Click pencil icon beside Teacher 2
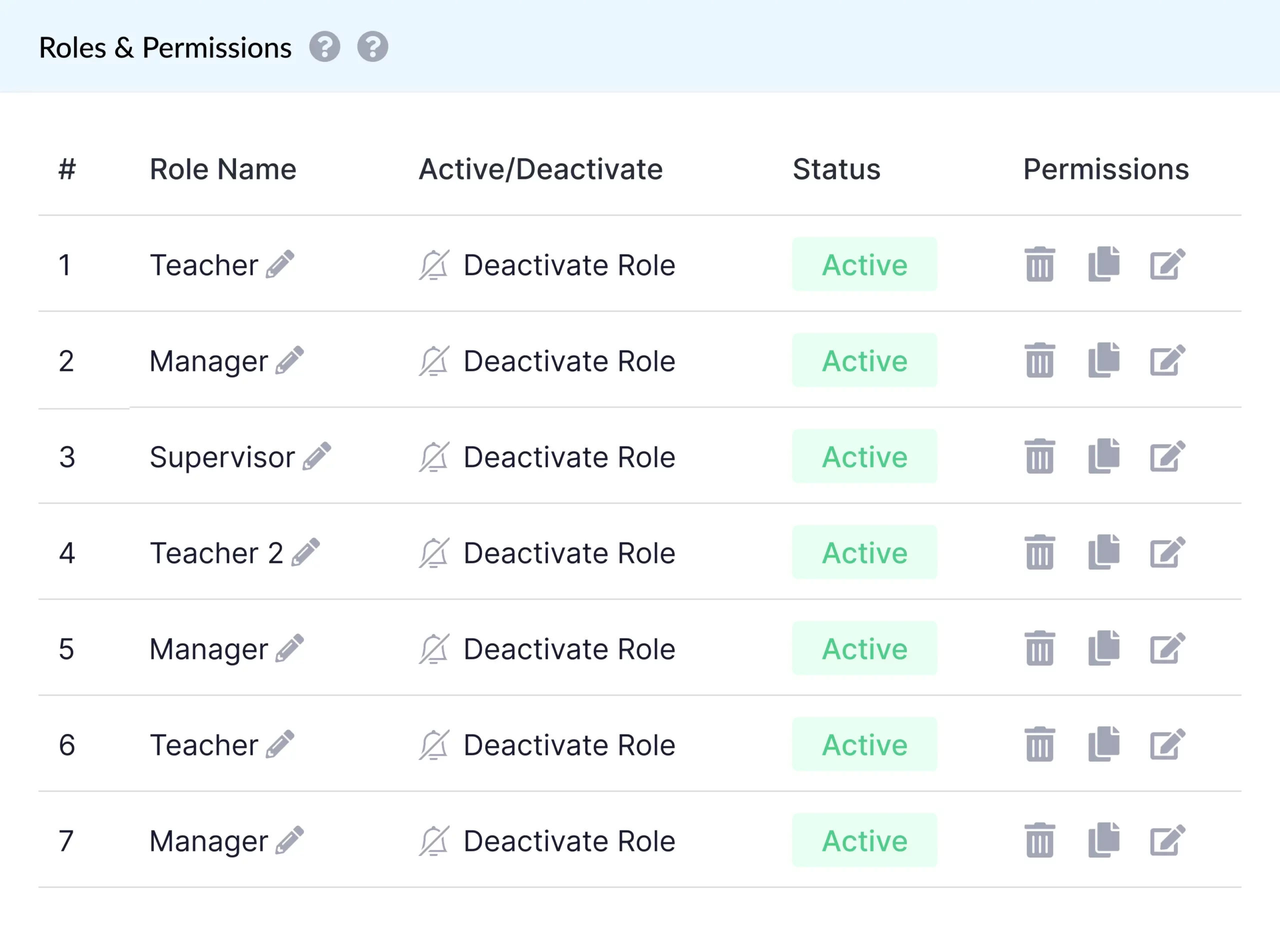The image size is (1280, 952). (305, 552)
